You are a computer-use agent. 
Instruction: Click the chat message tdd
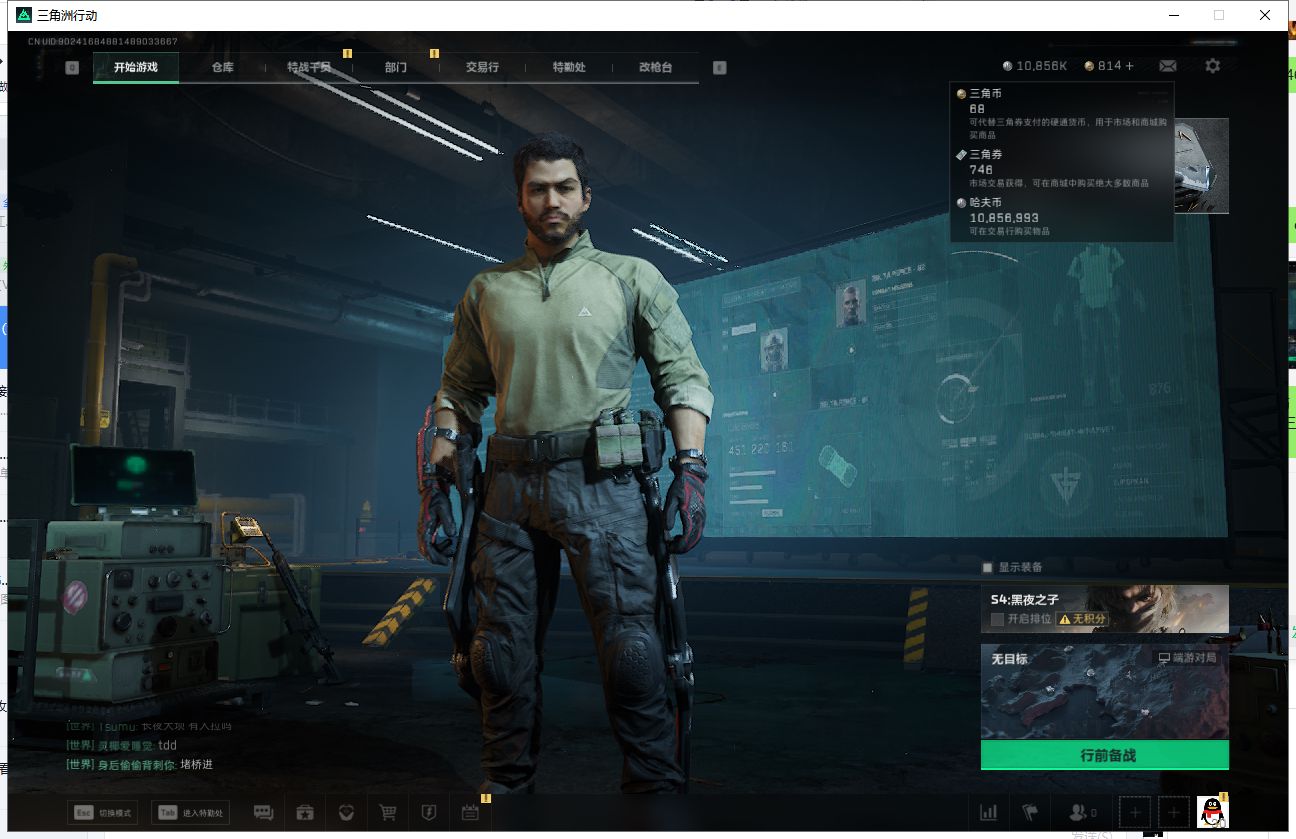click(x=167, y=745)
